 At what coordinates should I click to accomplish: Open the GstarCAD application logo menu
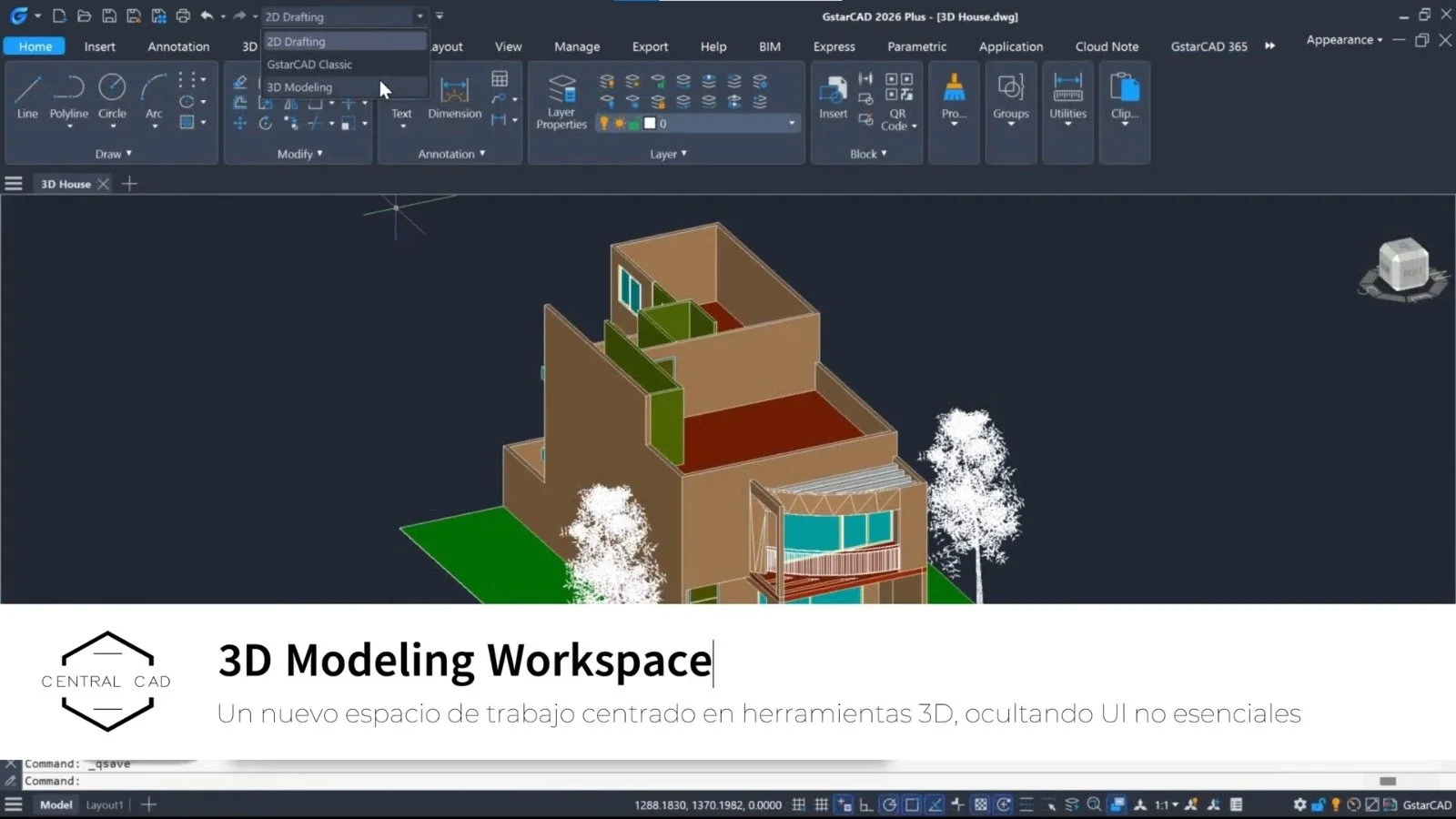18,15
